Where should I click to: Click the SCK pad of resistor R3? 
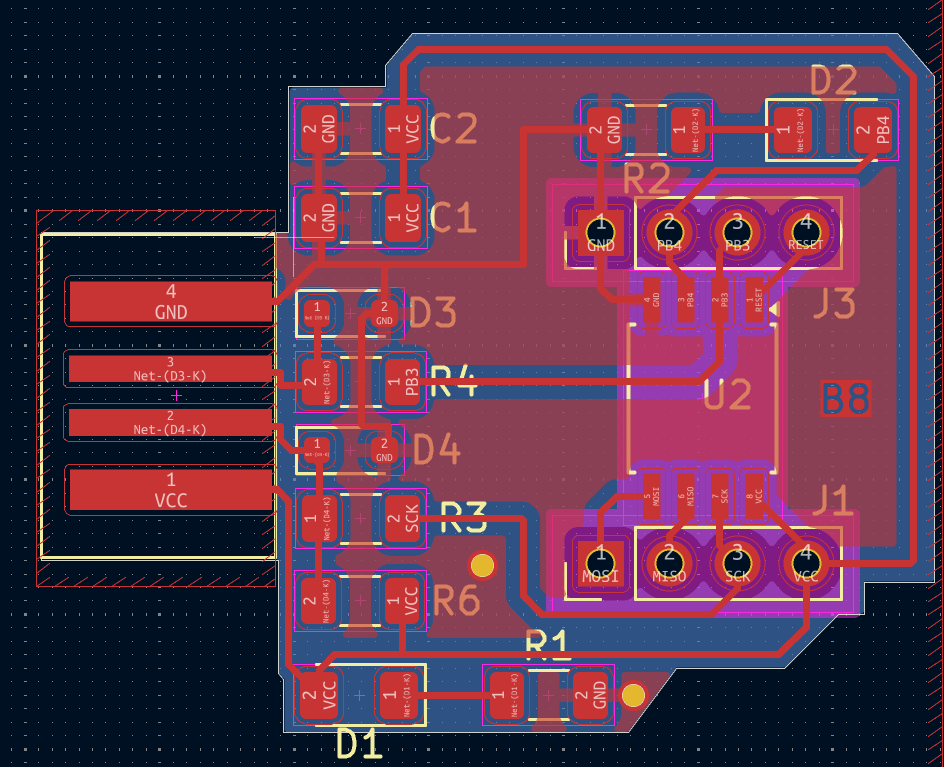403,518
